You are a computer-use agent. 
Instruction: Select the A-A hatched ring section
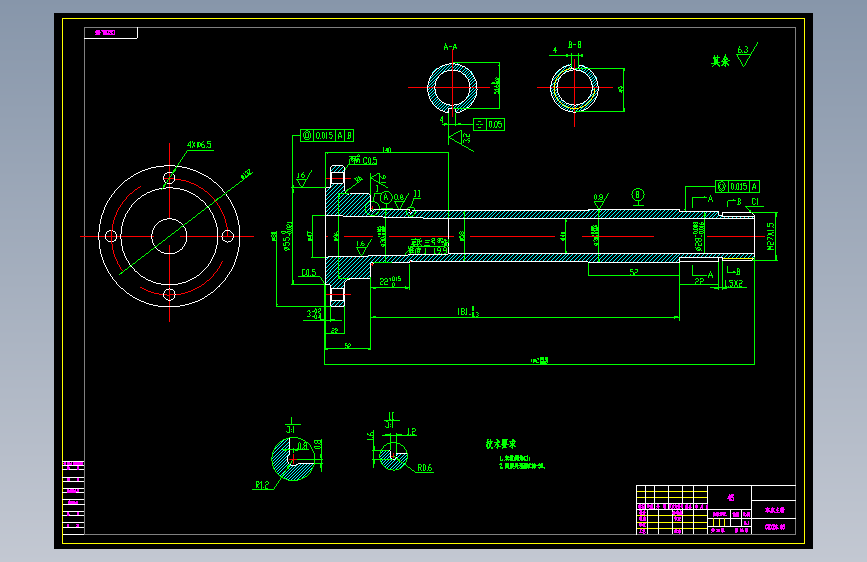452,87
